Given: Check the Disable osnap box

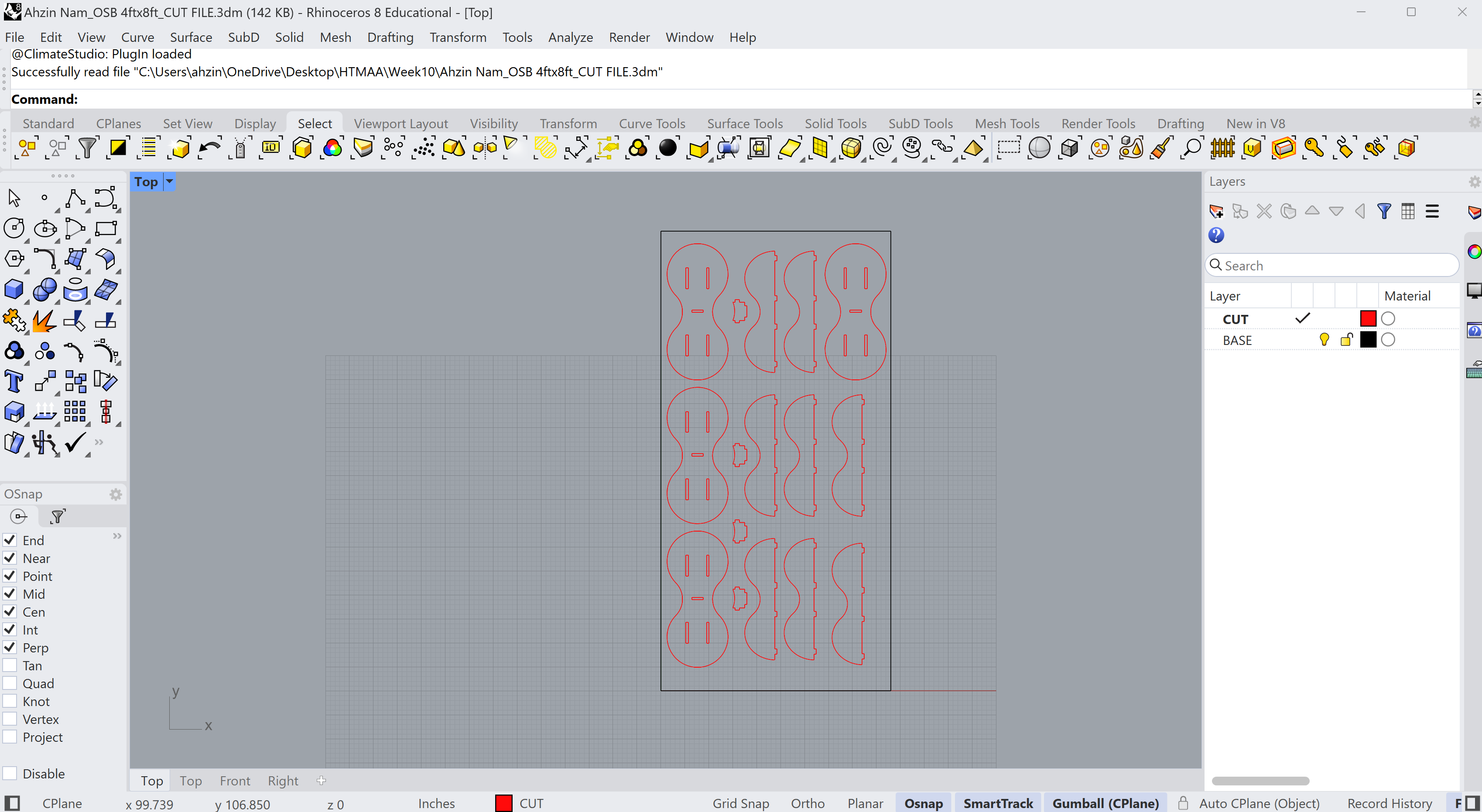Looking at the screenshot, I should [9, 773].
